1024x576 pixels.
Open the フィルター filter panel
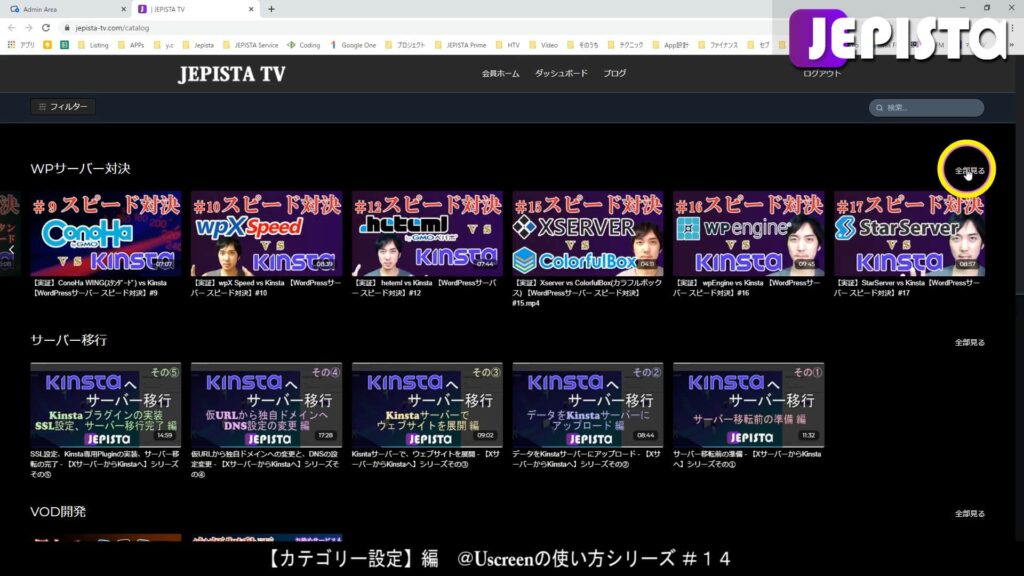[63, 106]
